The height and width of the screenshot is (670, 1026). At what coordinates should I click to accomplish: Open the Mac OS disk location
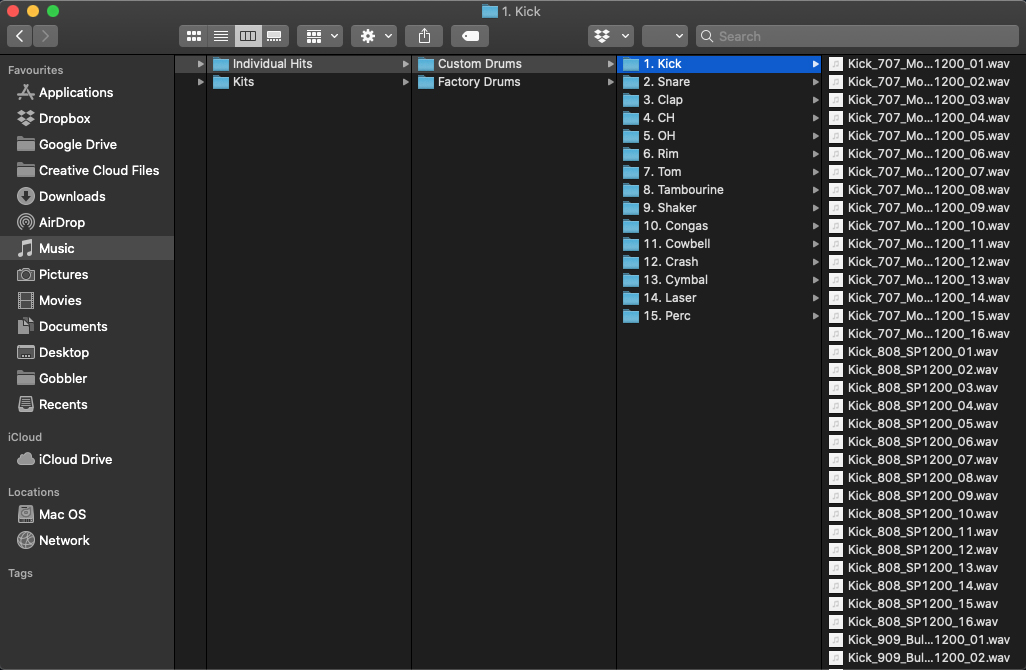(x=87, y=514)
